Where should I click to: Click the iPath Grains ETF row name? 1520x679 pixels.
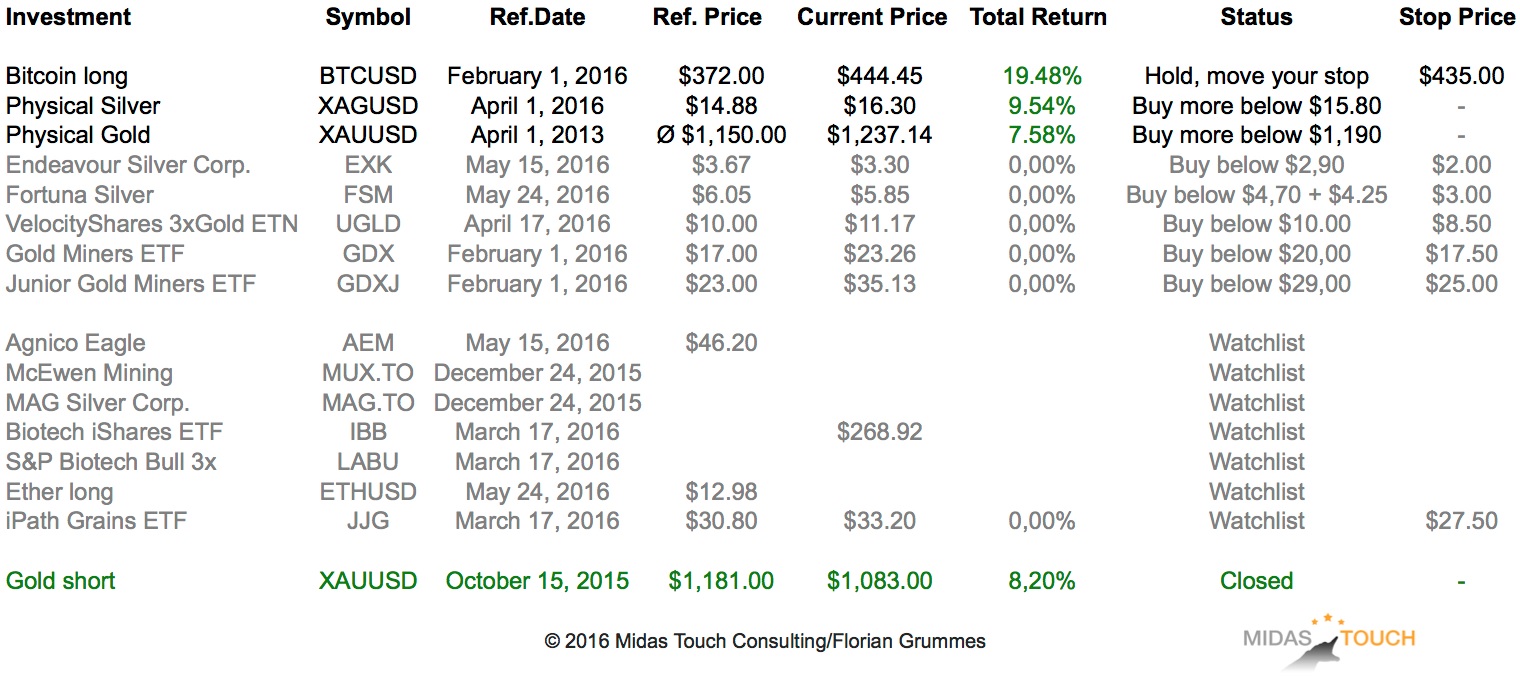[96, 521]
